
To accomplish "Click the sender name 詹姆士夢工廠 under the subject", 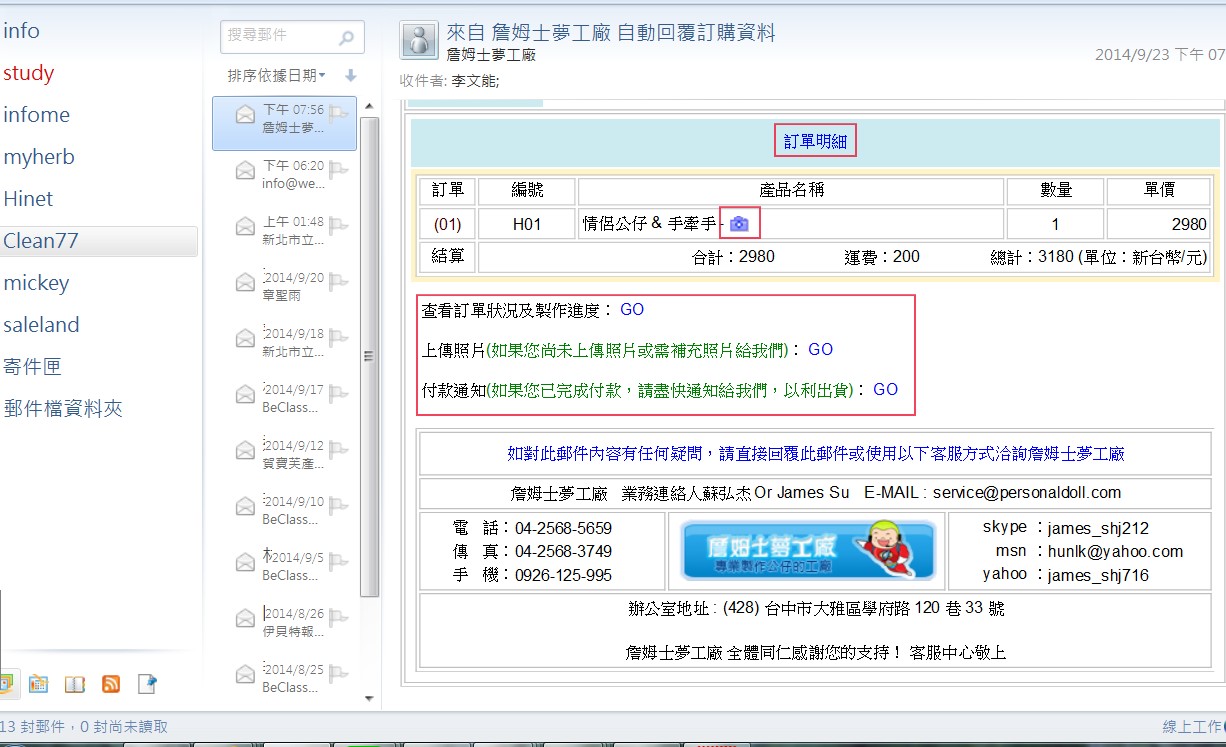I will 491,55.
